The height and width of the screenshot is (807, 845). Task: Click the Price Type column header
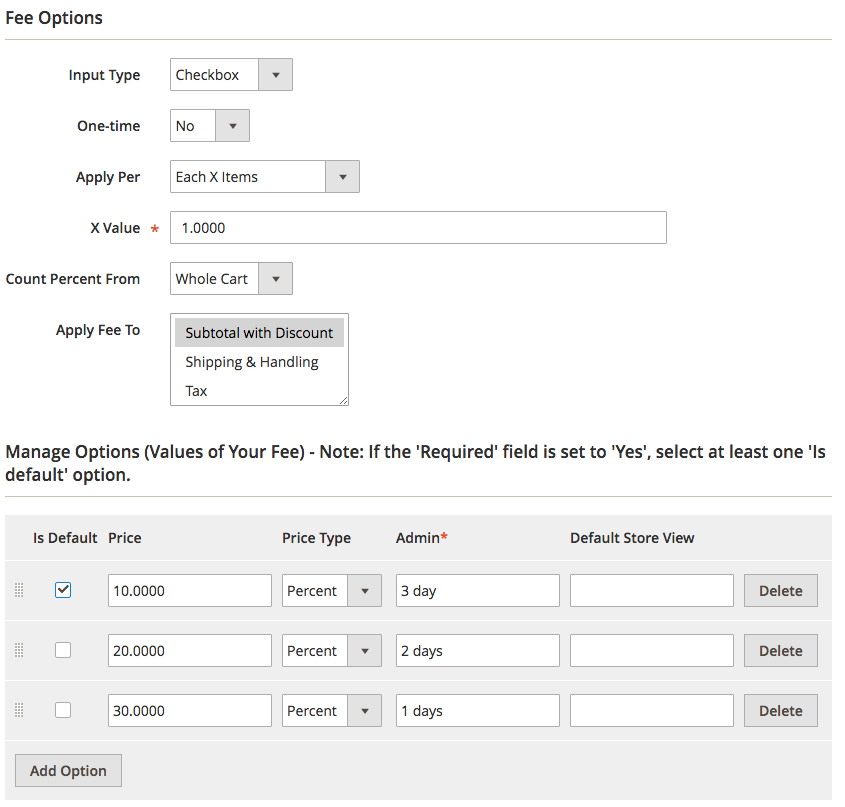pyautogui.click(x=316, y=537)
